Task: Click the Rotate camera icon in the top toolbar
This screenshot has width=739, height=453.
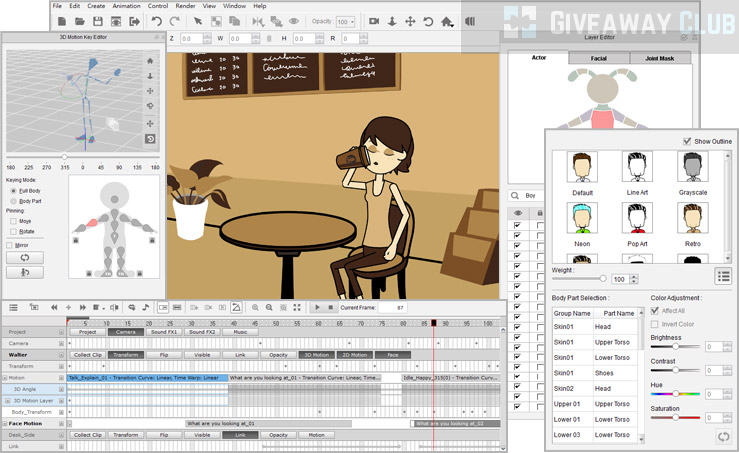Action: pyautogui.click(x=428, y=22)
